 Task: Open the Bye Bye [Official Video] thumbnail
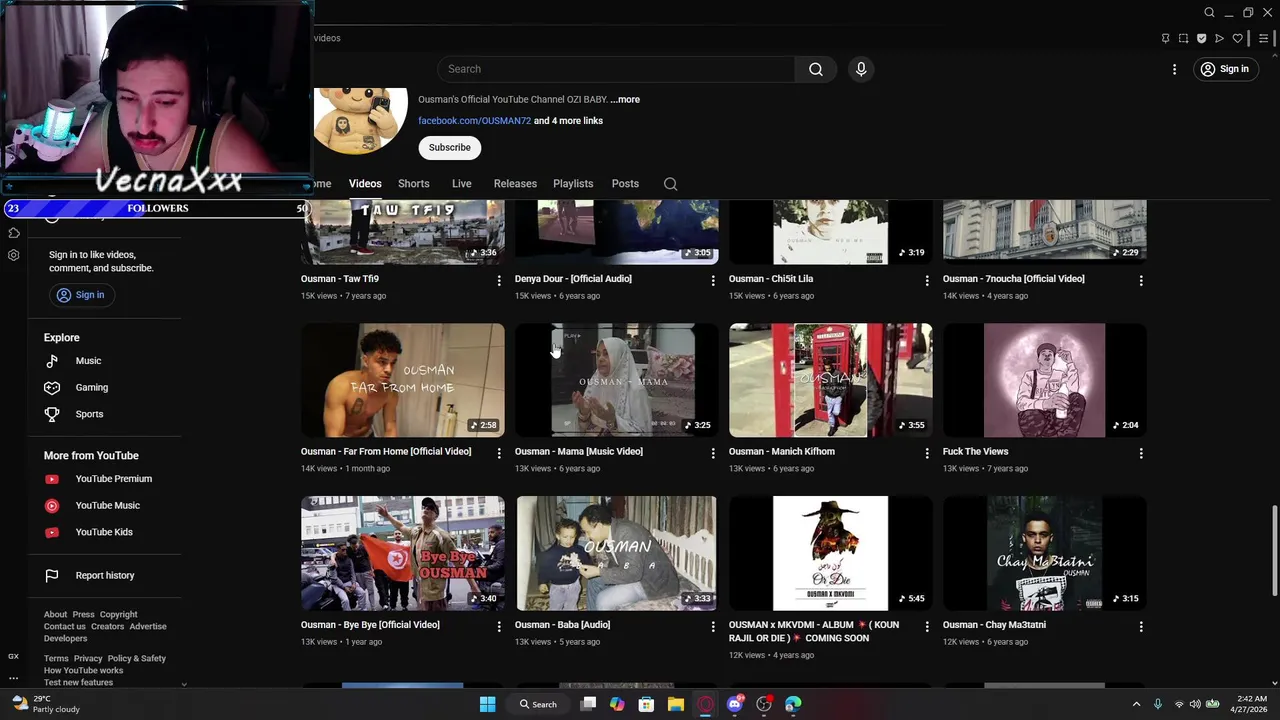(x=403, y=553)
